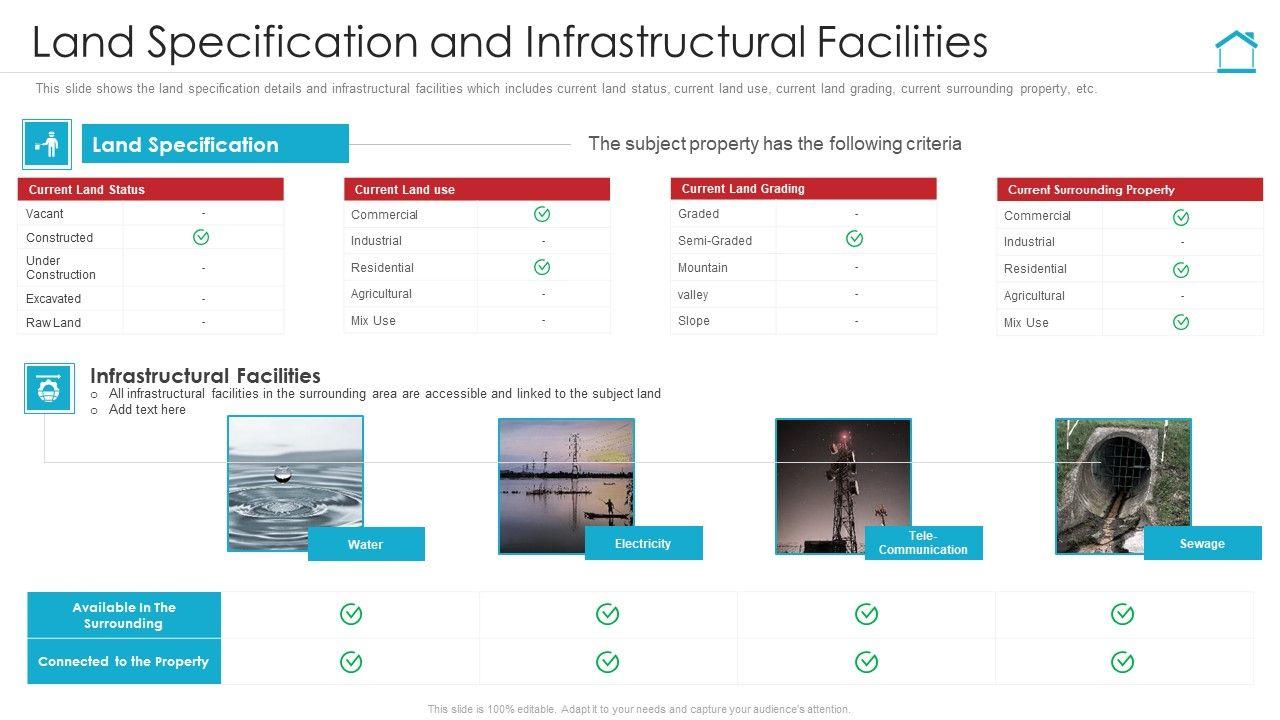
Task: Click Commercial label in Current Land use table
Action: pos(384,214)
